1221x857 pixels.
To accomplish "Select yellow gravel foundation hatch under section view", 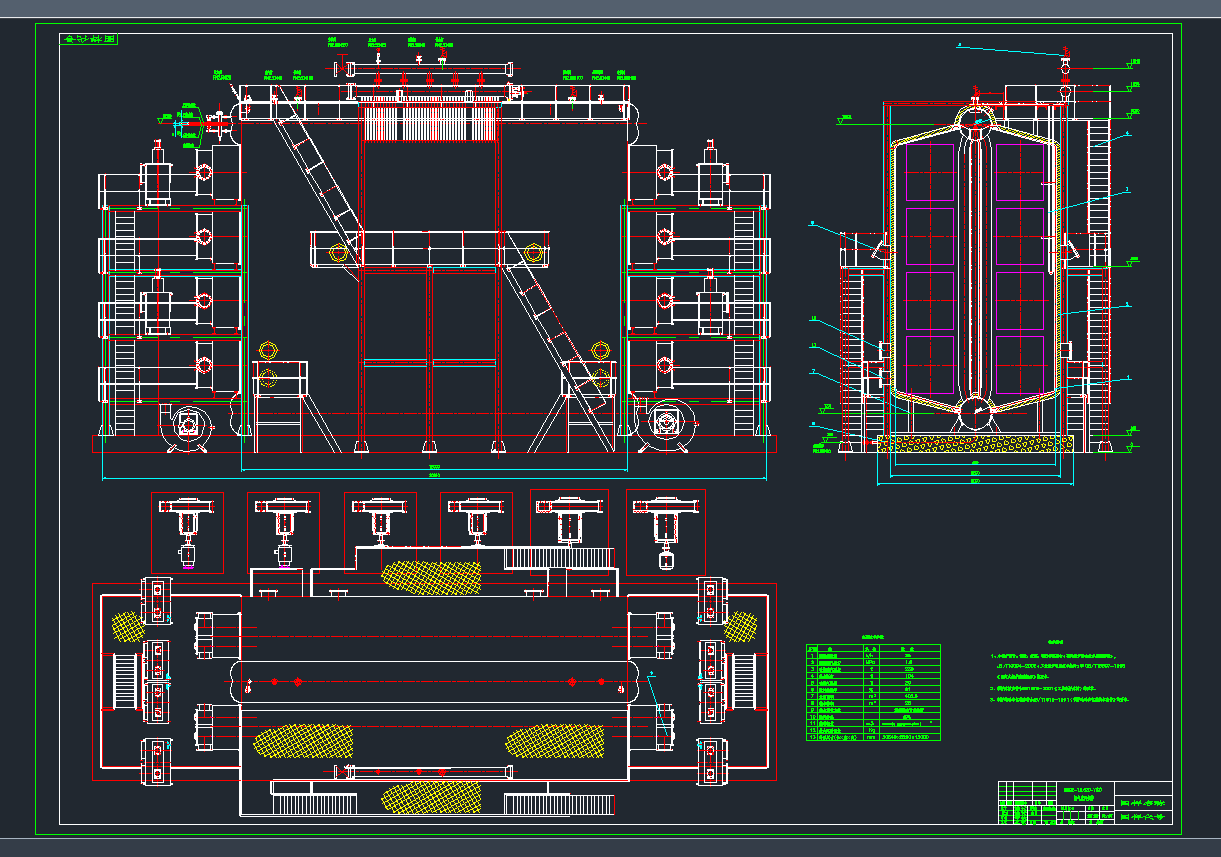I will (975, 441).
